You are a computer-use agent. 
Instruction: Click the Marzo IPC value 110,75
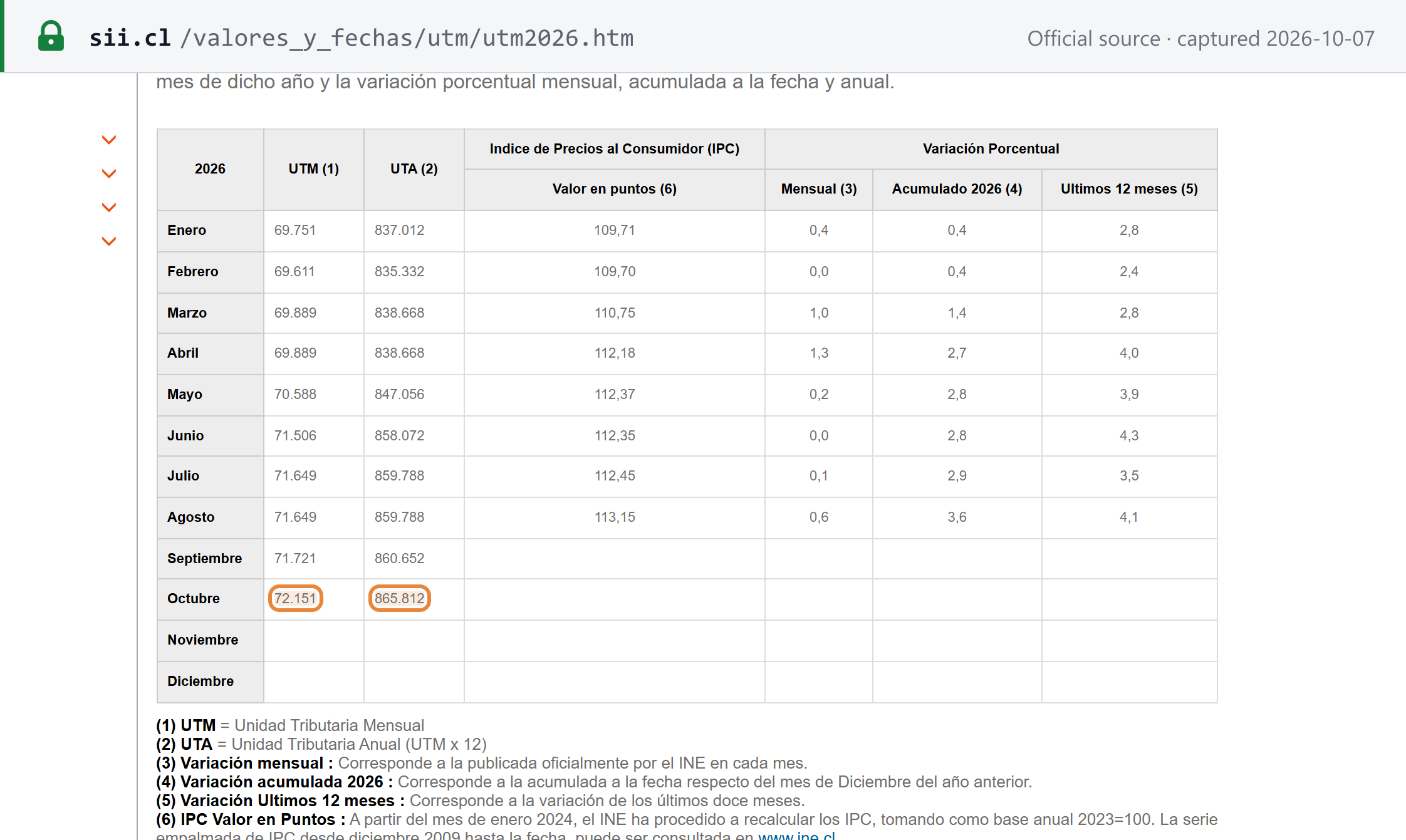coord(615,313)
